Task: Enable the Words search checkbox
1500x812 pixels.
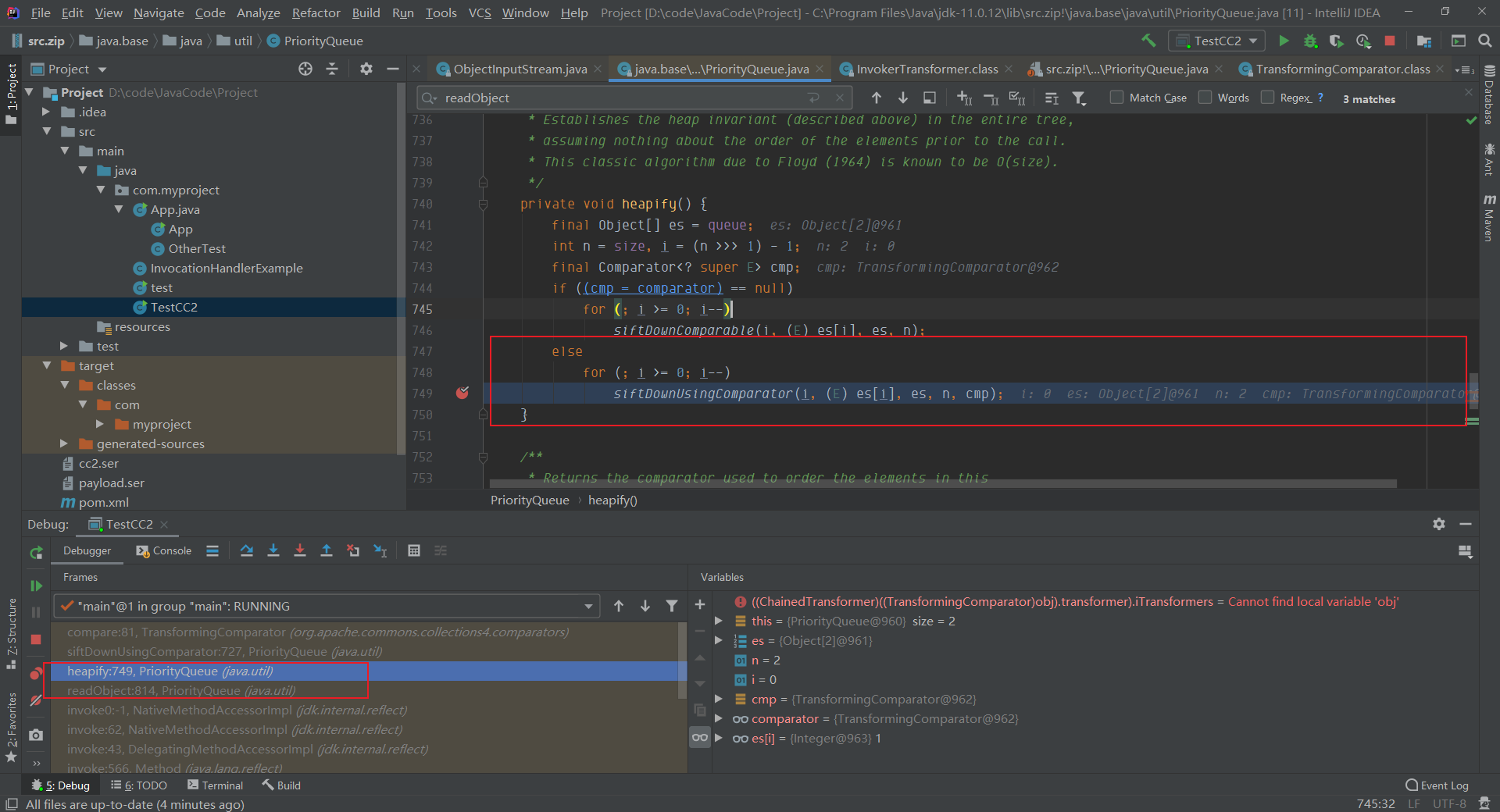Action: pos(1205,98)
